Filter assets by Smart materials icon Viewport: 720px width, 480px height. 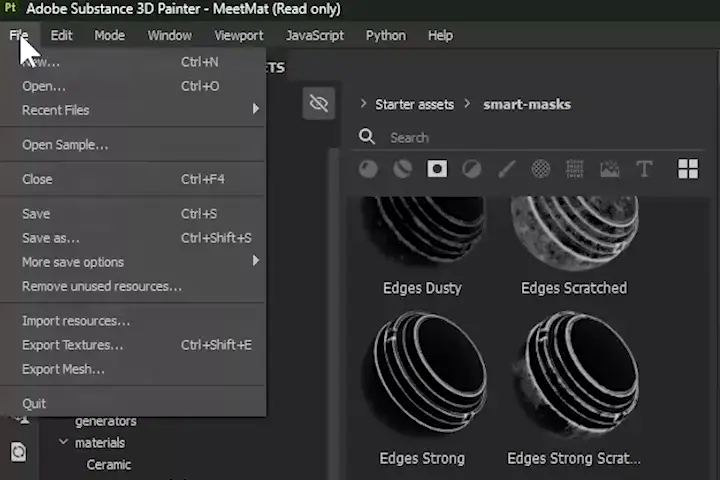tap(403, 169)
